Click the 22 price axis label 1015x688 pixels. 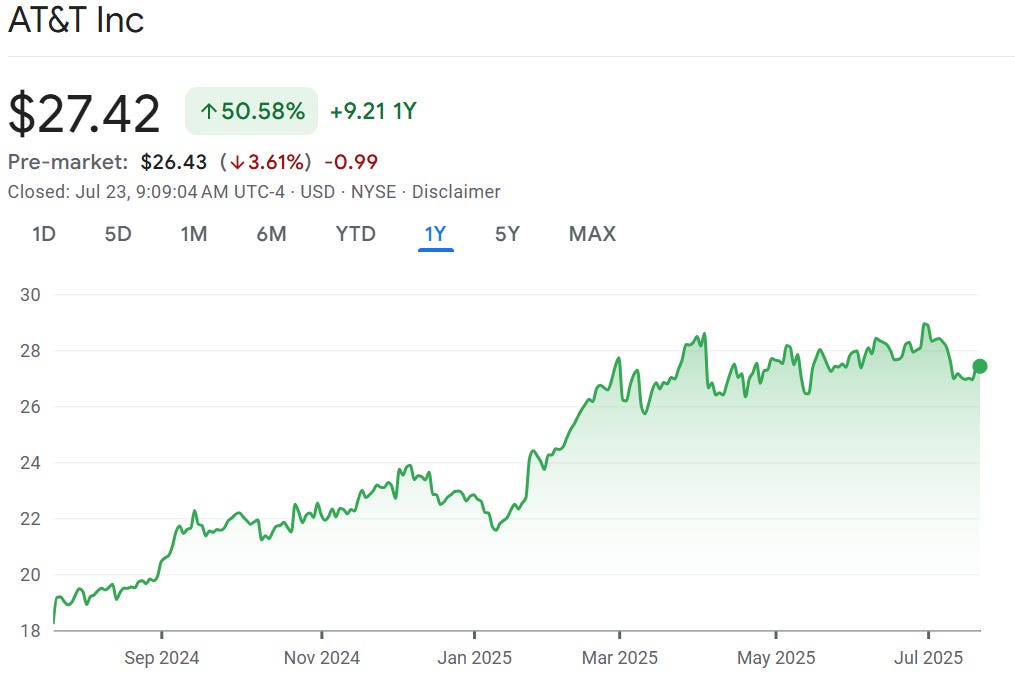point(30,519)
